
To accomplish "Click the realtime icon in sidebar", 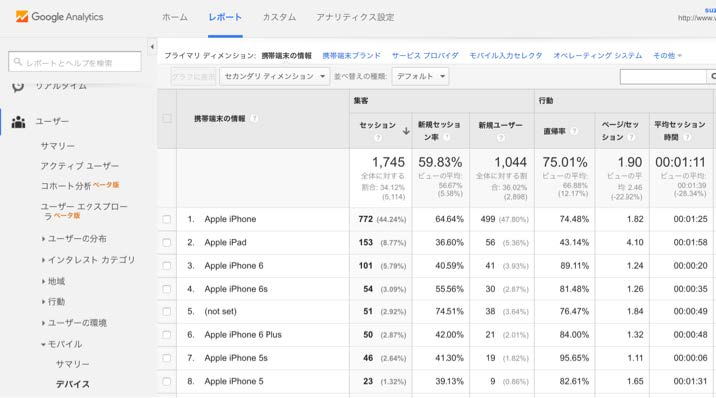I will 18,86.
